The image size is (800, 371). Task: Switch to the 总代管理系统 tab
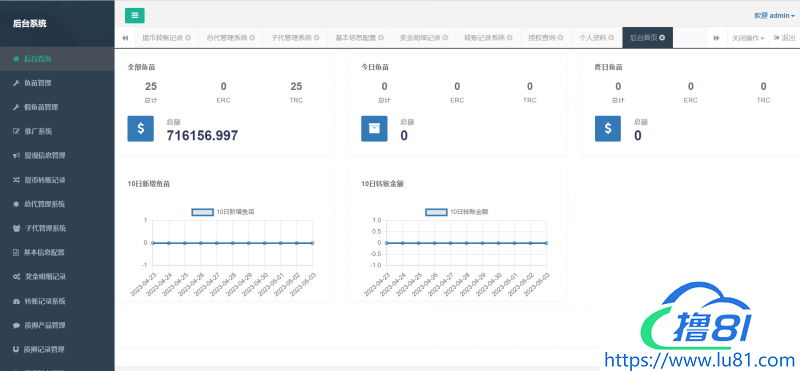tap(227, 38)
